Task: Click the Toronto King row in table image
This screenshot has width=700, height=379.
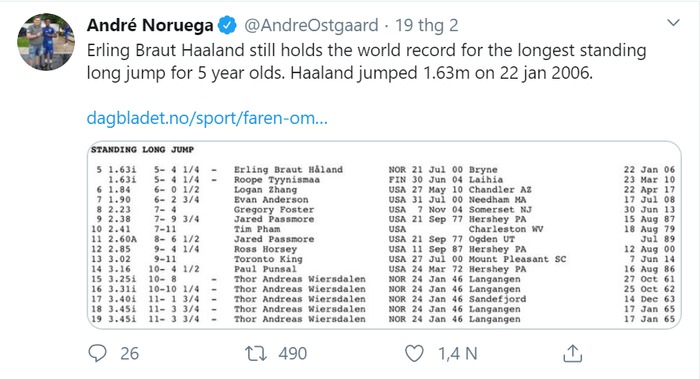Action: pyautogui.click(x=384, y=259)
